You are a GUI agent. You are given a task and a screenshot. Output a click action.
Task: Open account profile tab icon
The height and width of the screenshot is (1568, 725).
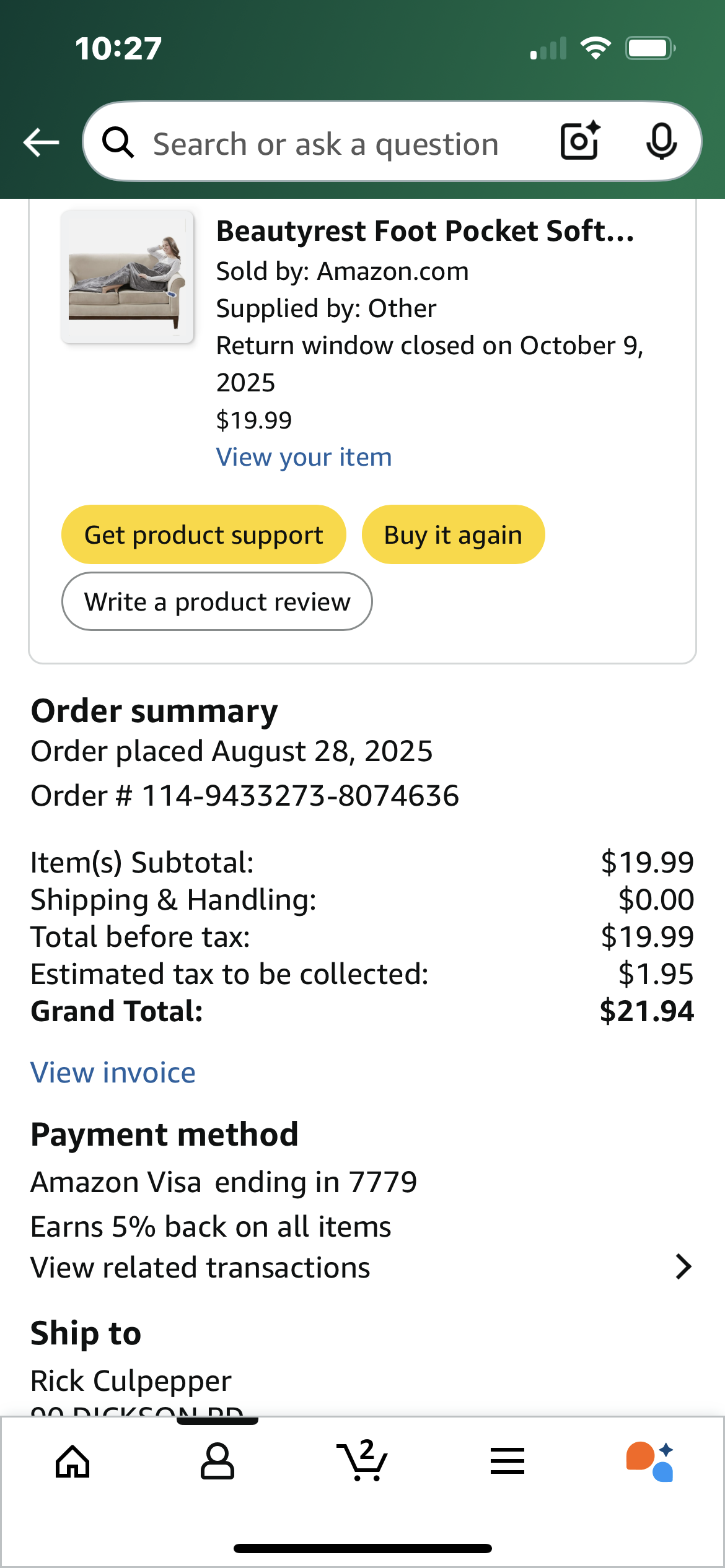(217, 1461)
